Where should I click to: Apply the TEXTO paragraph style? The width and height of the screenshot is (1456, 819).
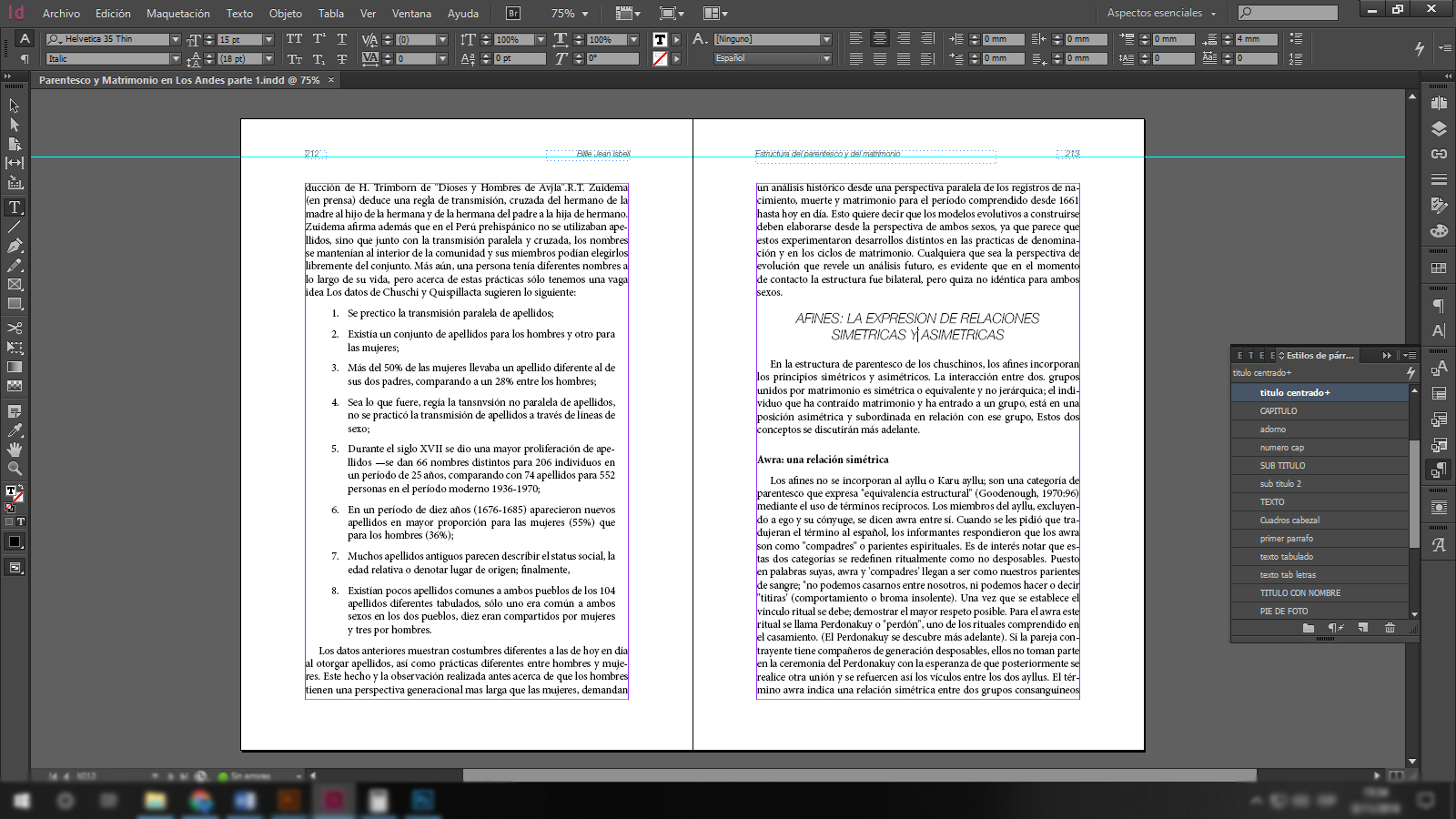[1319, 502]
